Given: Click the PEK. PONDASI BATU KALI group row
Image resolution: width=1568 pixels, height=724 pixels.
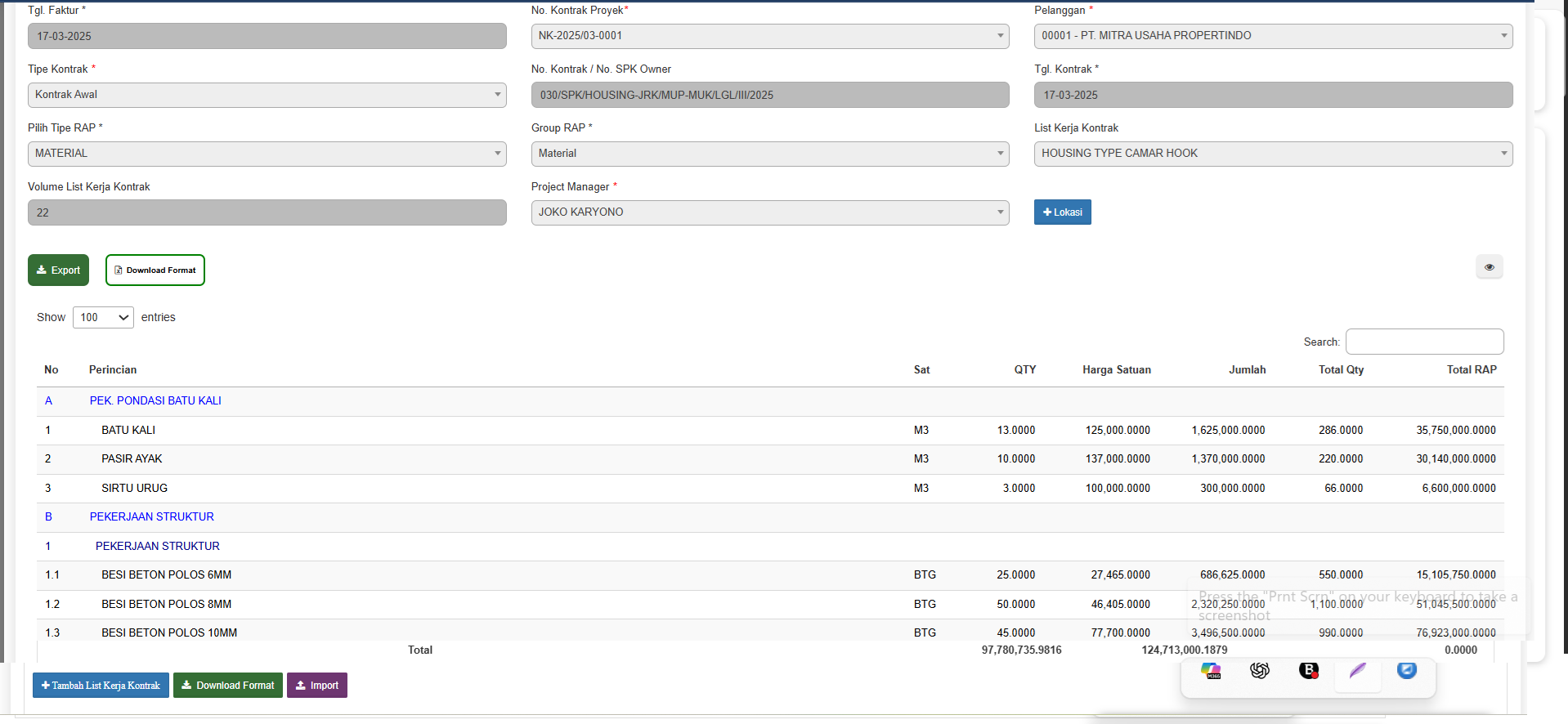Looking at the screenshot, I should coord(770,401).
